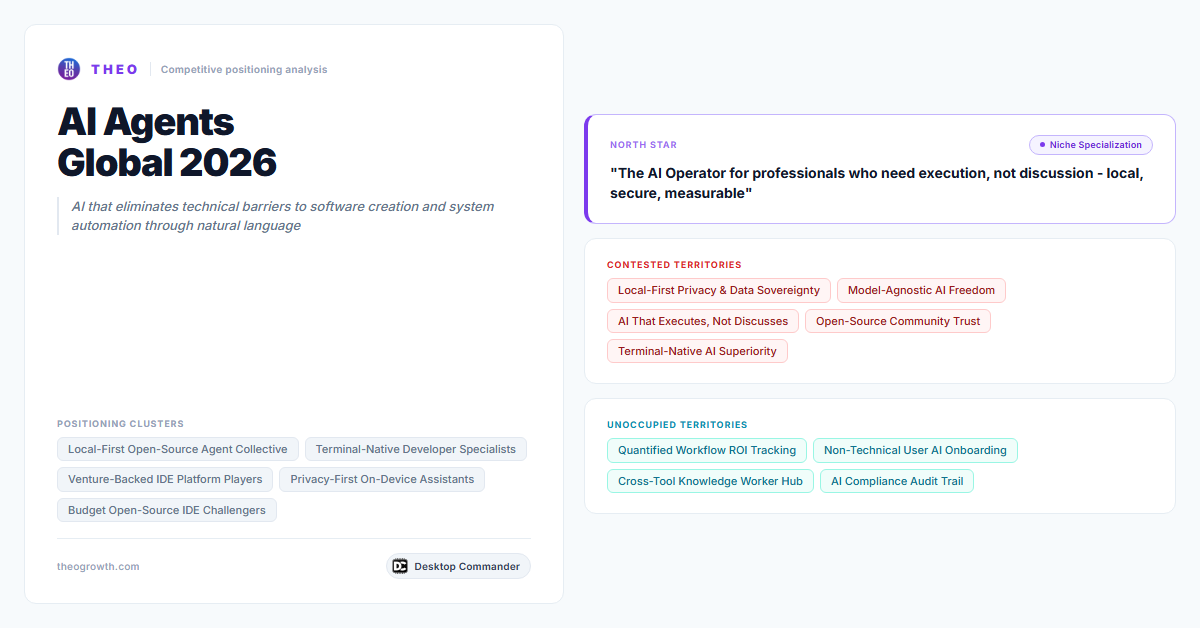This screenshot has width=1200, height=628.
Task: Click the 'Niche Specialization' badge
Action: [x=1091, y=145]
